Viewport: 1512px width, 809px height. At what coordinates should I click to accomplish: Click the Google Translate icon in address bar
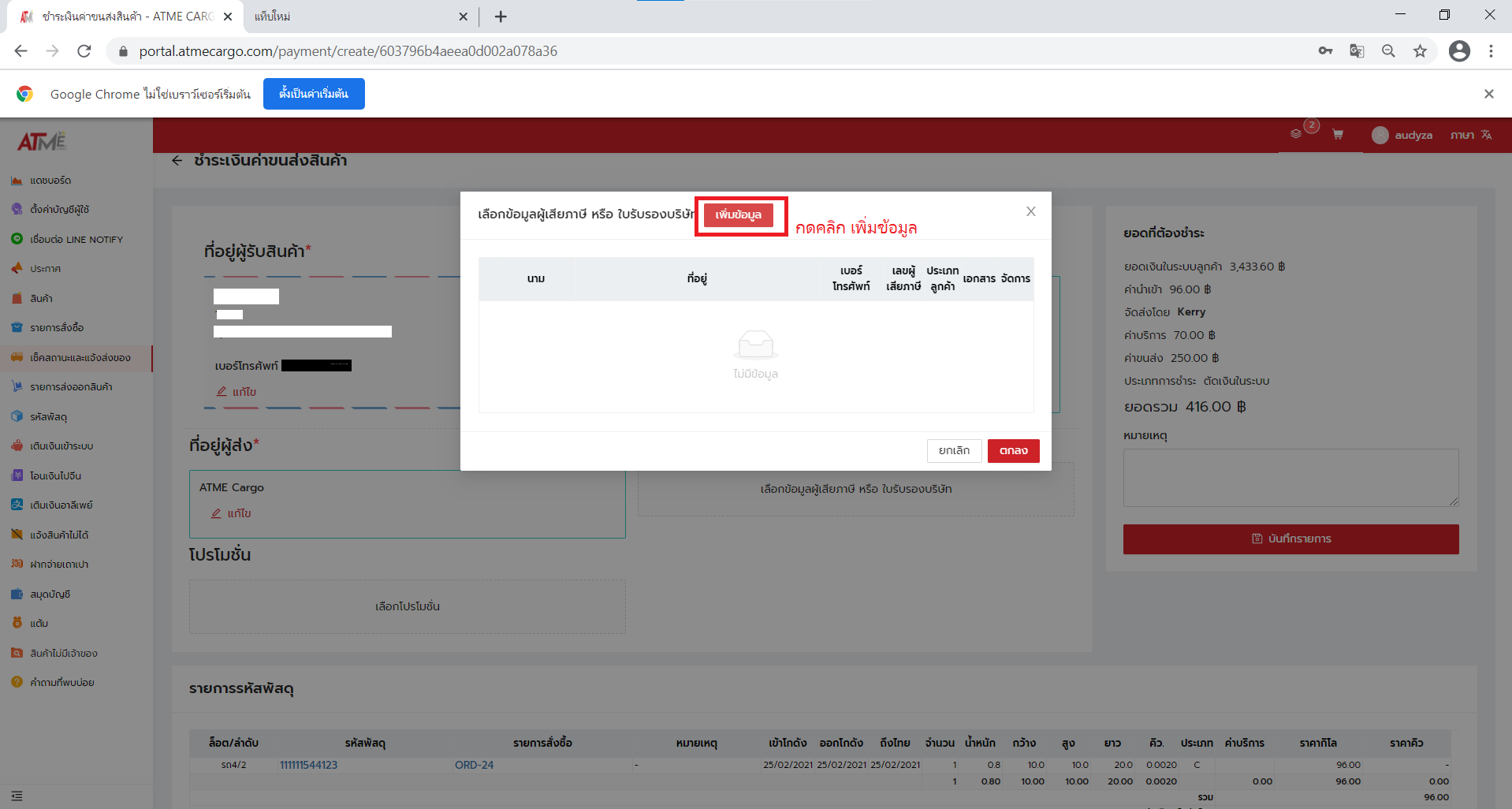coord(1357,51)
